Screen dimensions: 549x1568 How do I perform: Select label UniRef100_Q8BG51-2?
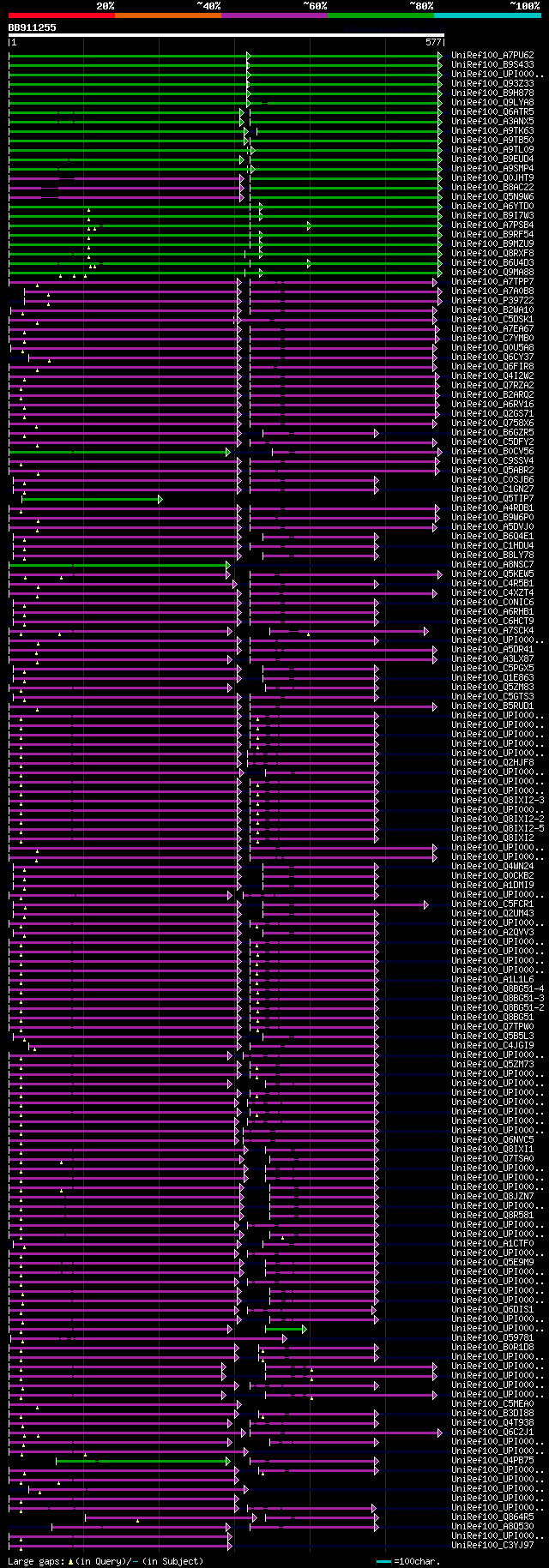coord(498,1008)
